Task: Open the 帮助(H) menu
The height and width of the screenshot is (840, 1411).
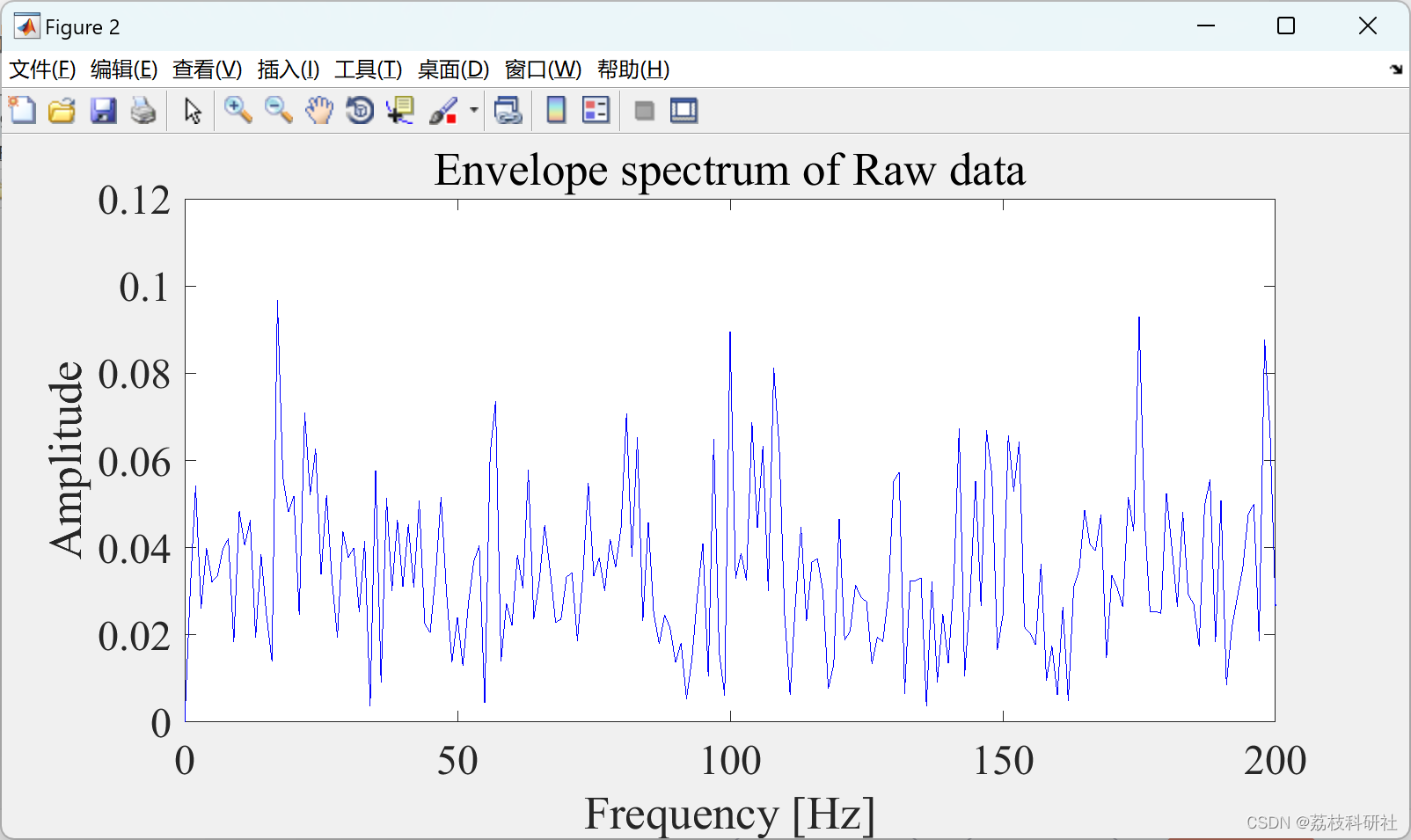Action: point(633,69)
